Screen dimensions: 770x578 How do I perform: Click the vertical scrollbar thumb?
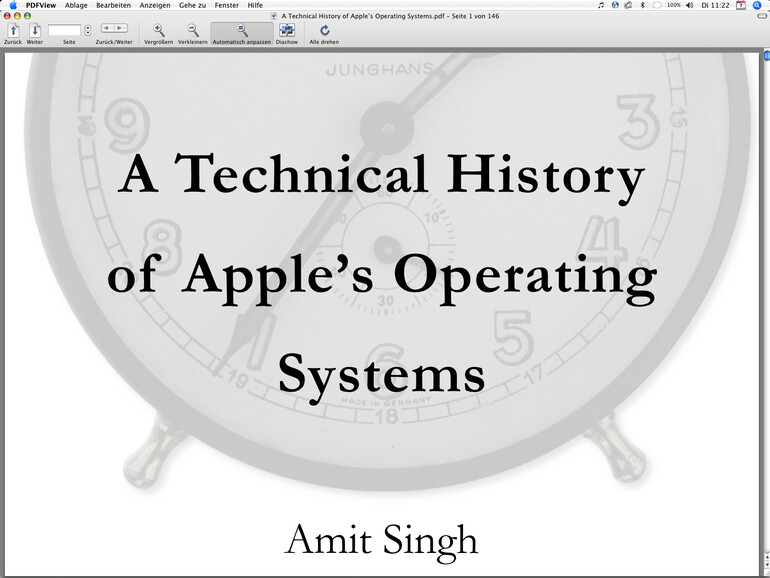(x=766, y=55)
